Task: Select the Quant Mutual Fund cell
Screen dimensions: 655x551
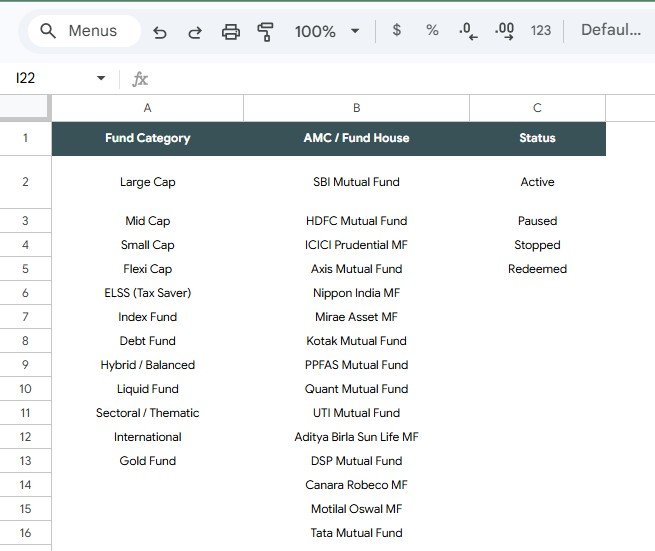Action: pyautogui.click(x=356, y=389)
